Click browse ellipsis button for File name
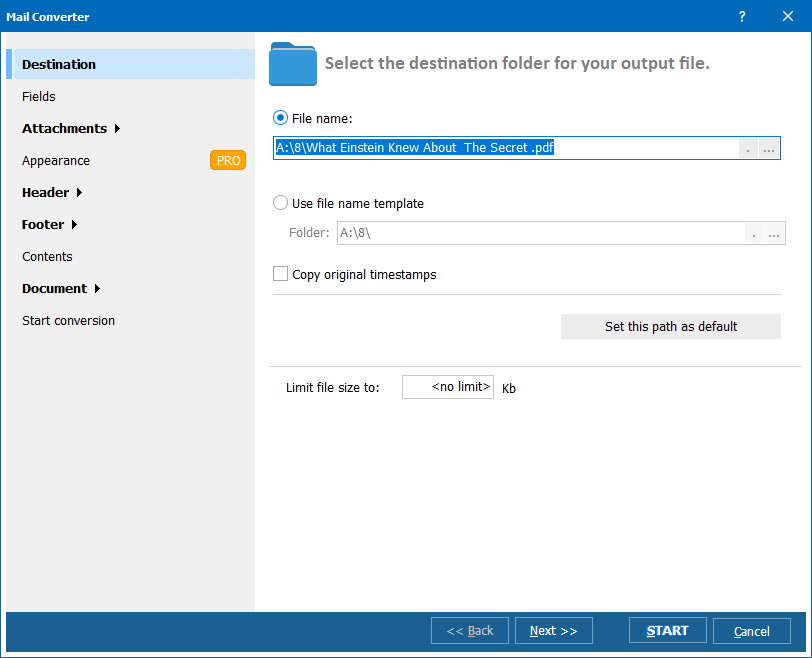The image size is (812, 658). (769, 149)
